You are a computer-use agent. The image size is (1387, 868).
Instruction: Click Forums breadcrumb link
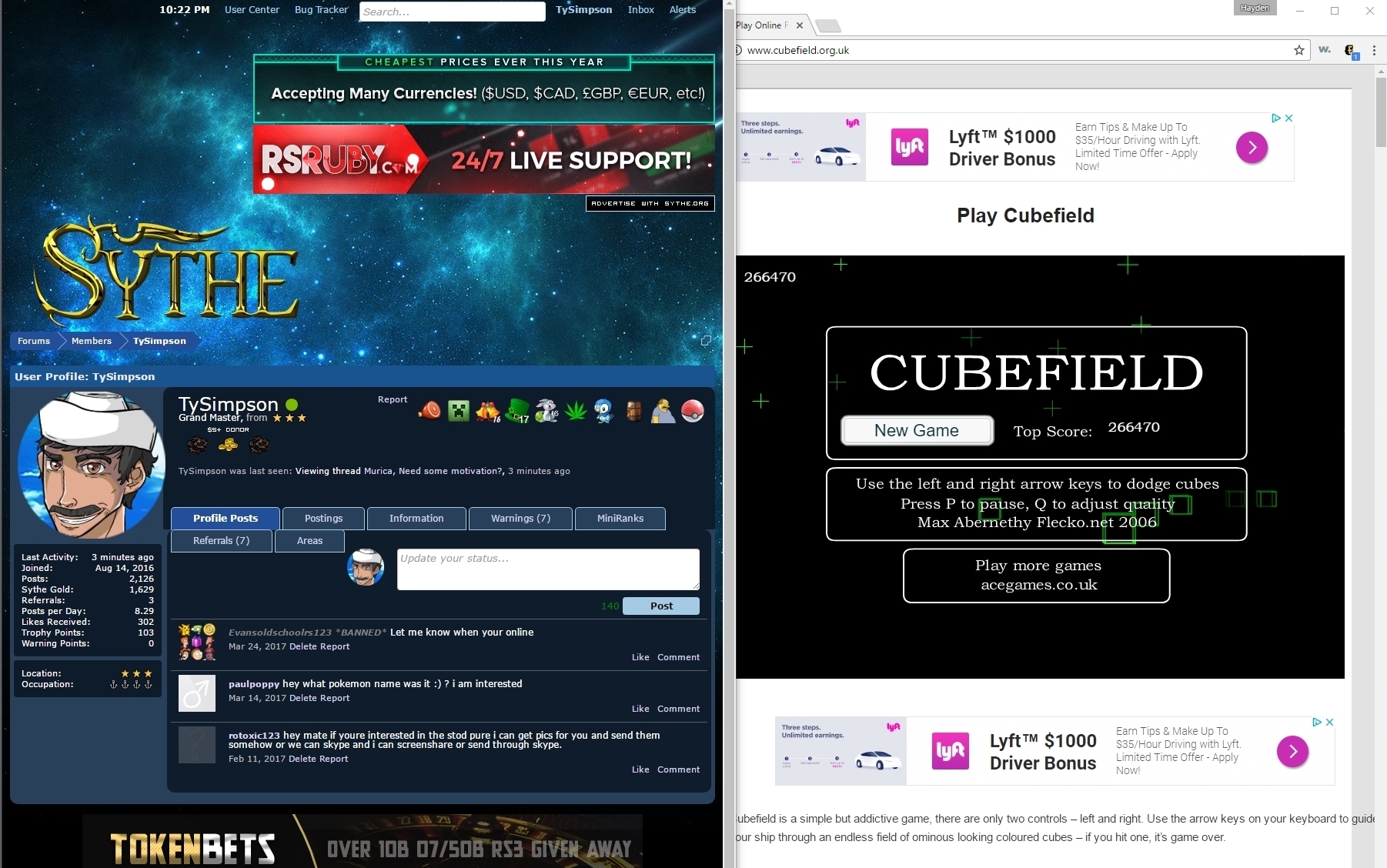pos(34,341)
